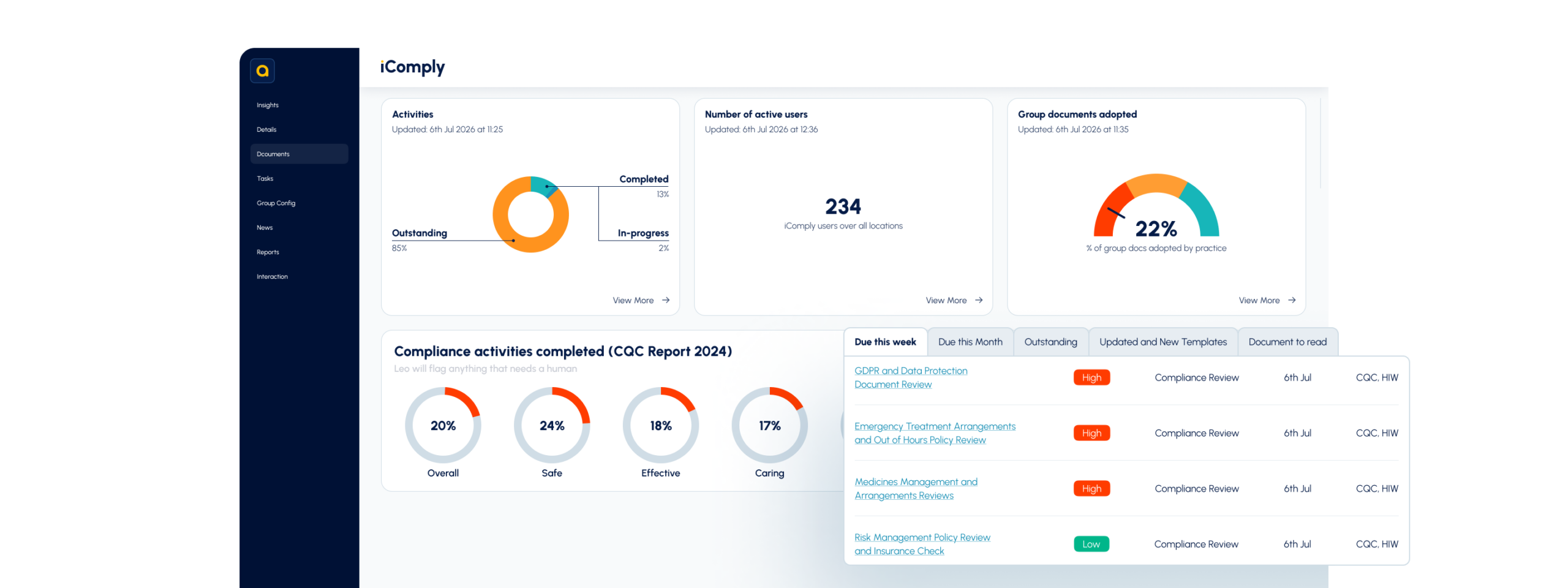Click the Activities View More arrow
Image resolution: width=1568 pixels, height=588 pixels.
click(666, 300)
